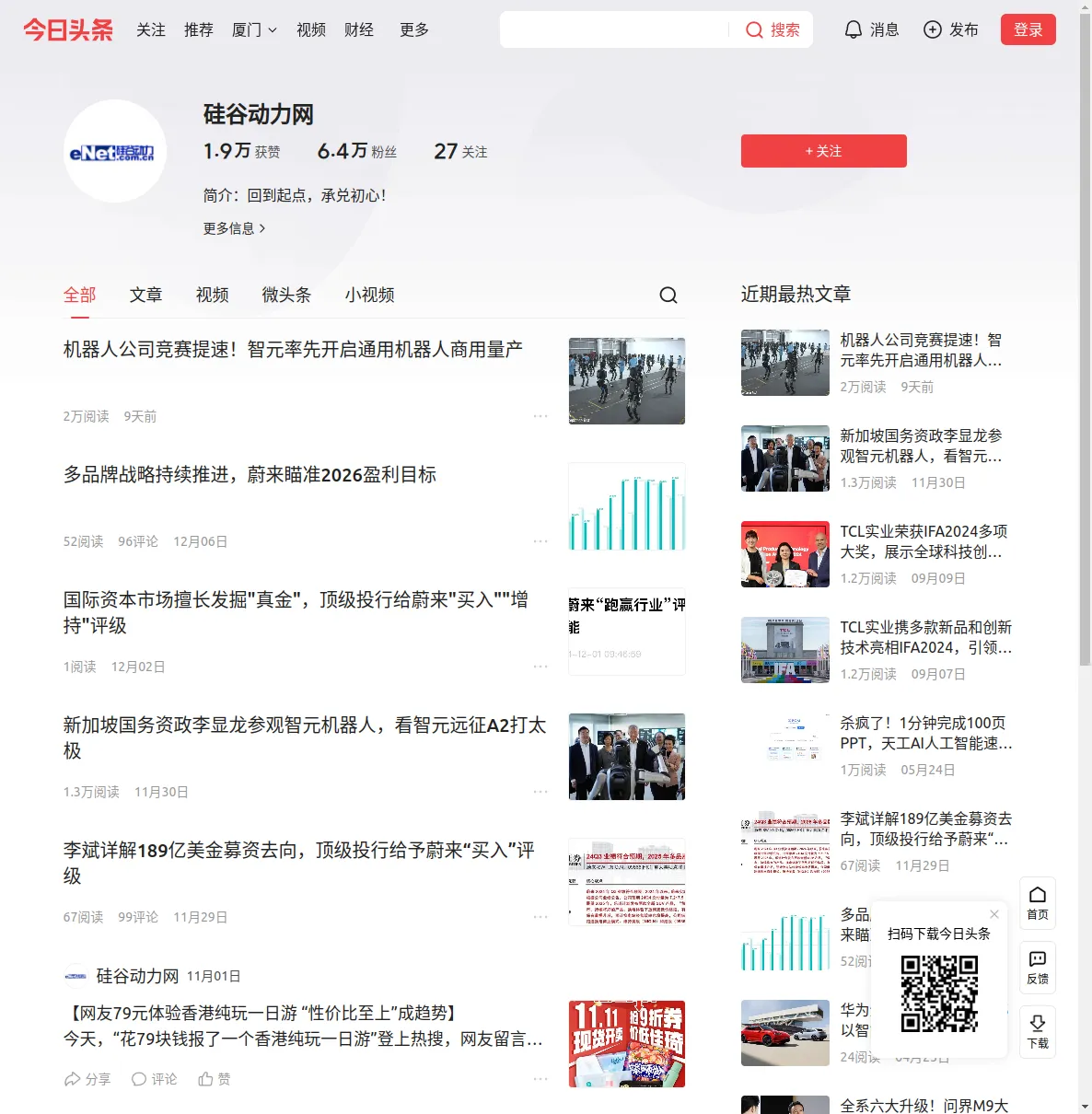Viewport: 1092px width, 1114px height.
Task: Close the QR code download popup
Action: click(x=994, y=914)
